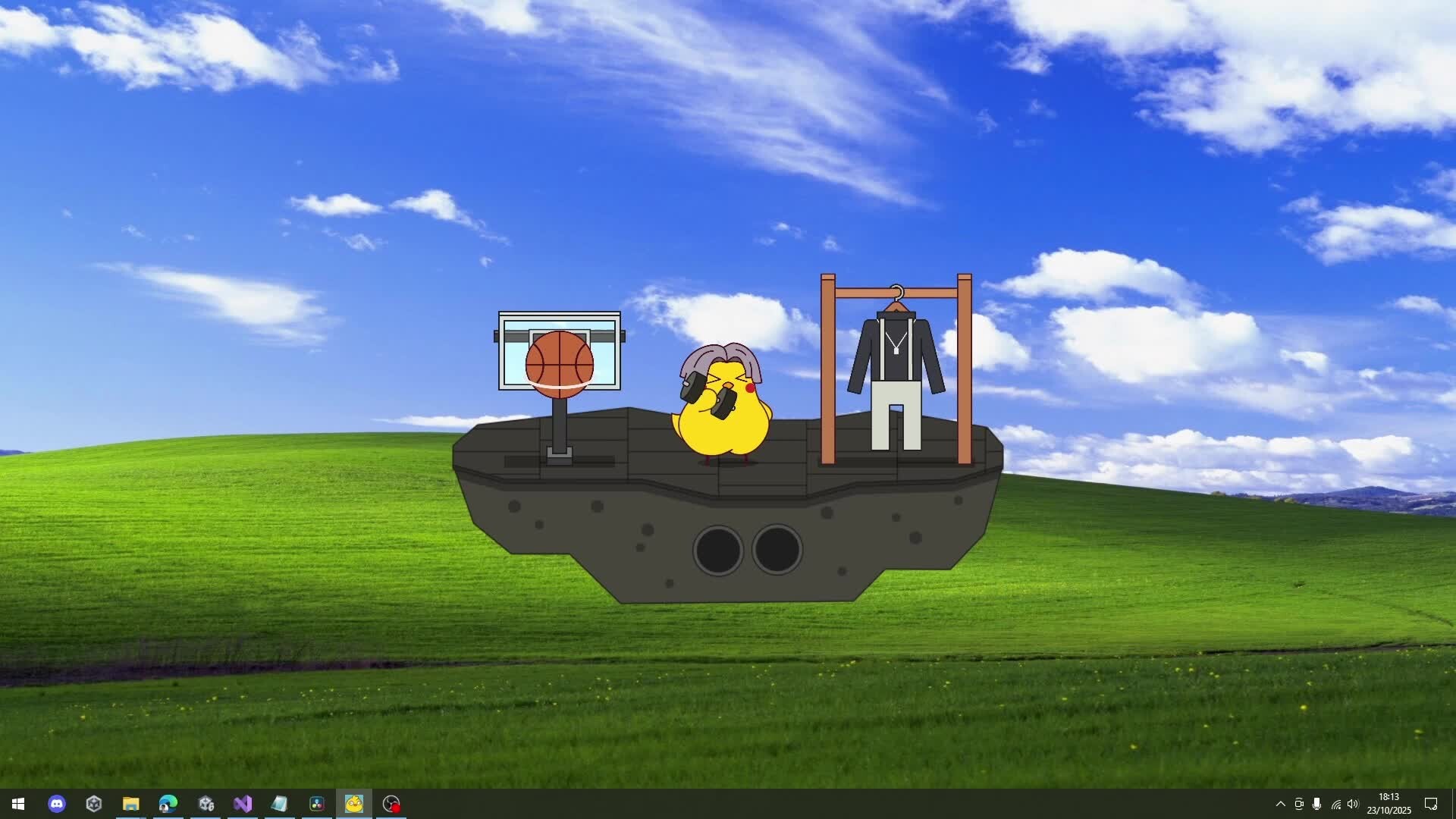Open the Windows Start menu
This screenshot has width=1456, height=819.
[x=18, y=804]
